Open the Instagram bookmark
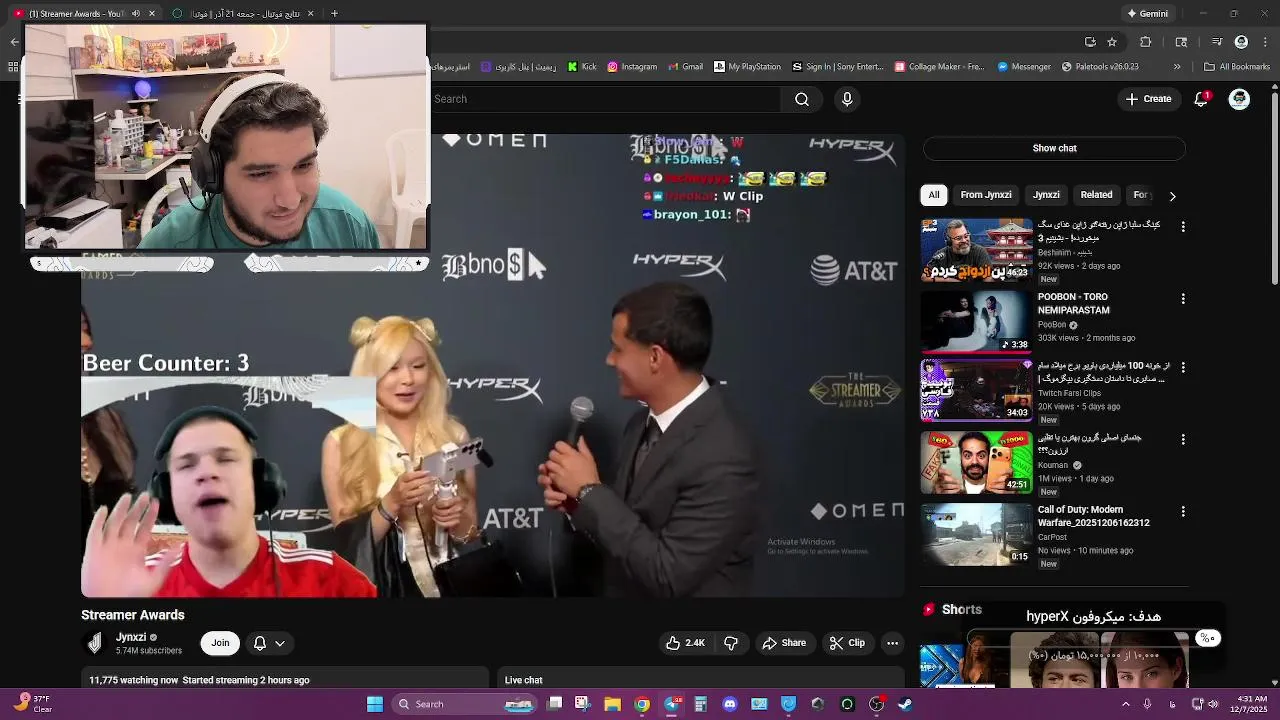Screen dimensions: 1280x720 tap(632, 67)
